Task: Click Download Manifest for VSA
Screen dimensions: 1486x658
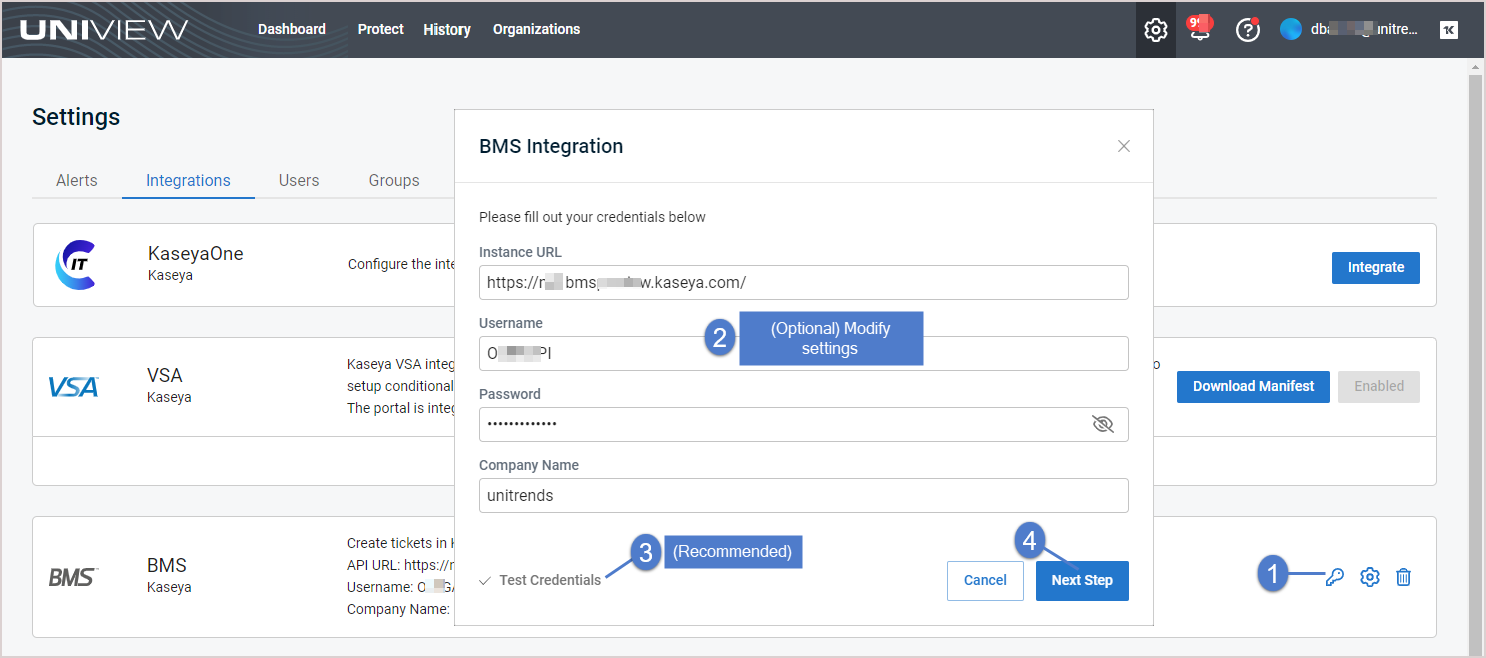Action: [x=1253, y=386]
